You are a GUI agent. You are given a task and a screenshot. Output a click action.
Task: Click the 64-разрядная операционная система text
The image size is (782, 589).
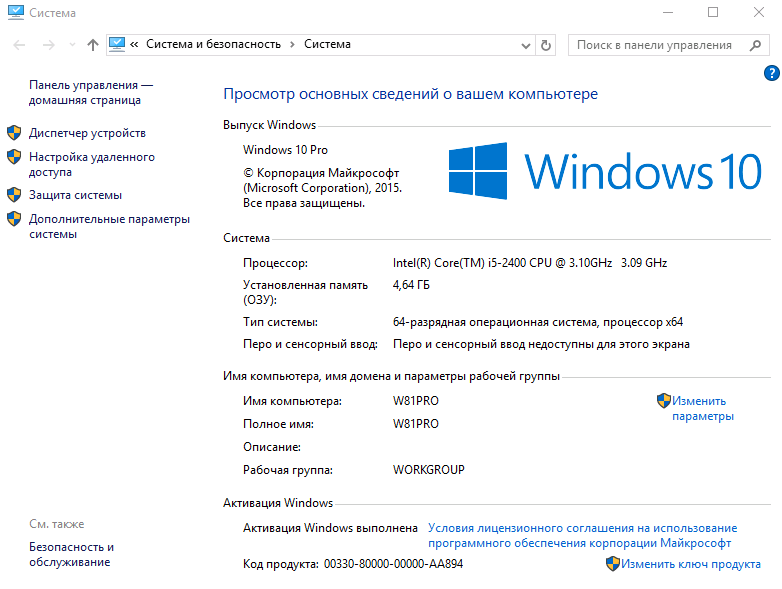coord(538,322)
